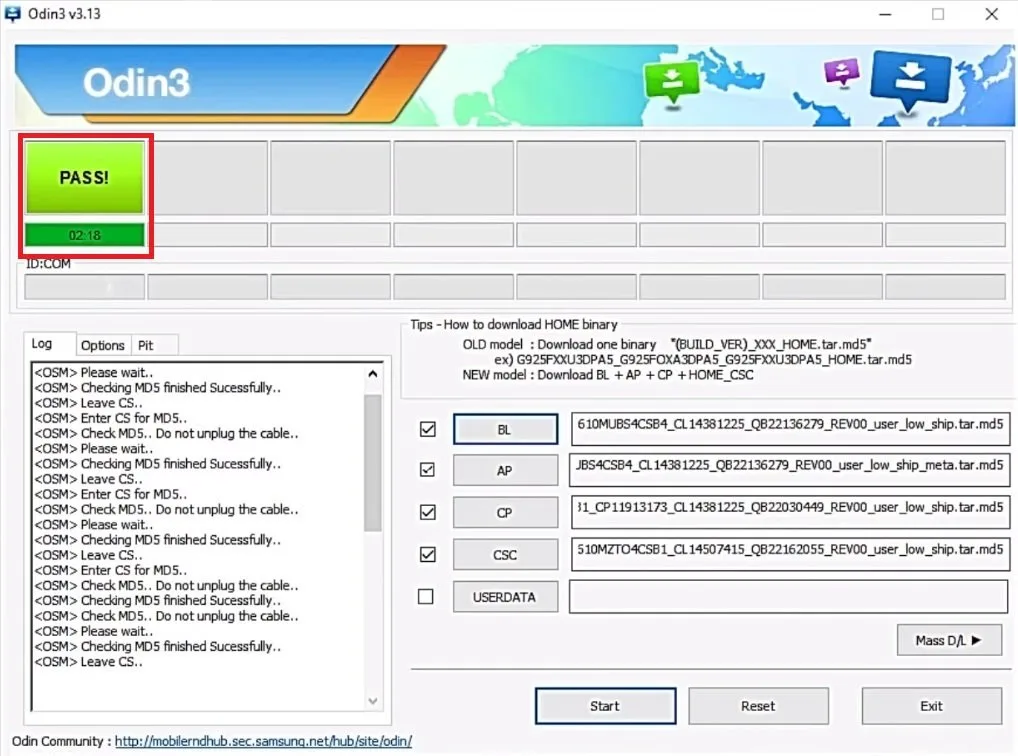This screenshot has width=1018, height=756.
Task: Toggle the CP file checkbox
Action: pyautogui.click(x=427, y=512)
